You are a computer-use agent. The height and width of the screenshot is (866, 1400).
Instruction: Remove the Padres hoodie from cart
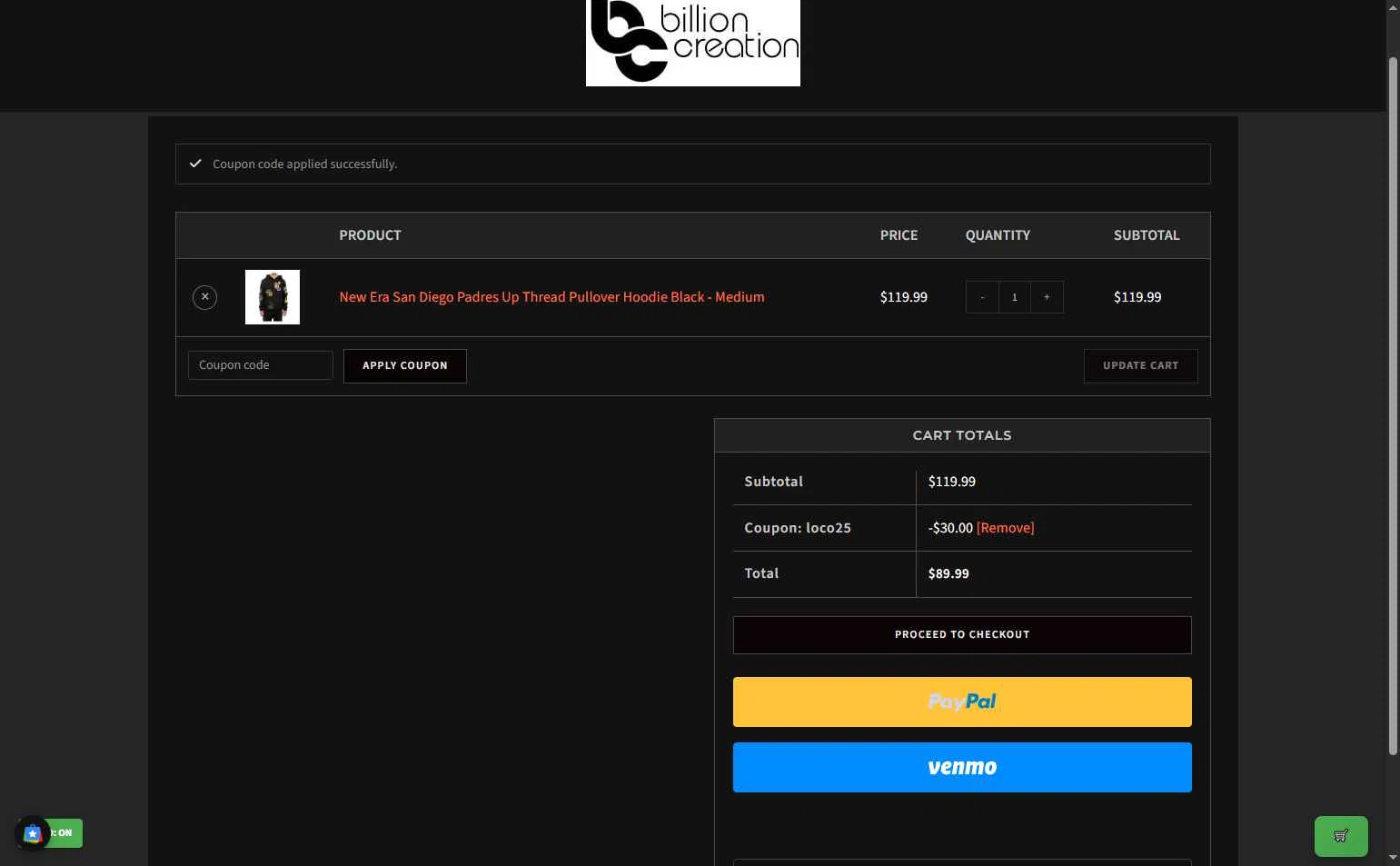point(204,297)
